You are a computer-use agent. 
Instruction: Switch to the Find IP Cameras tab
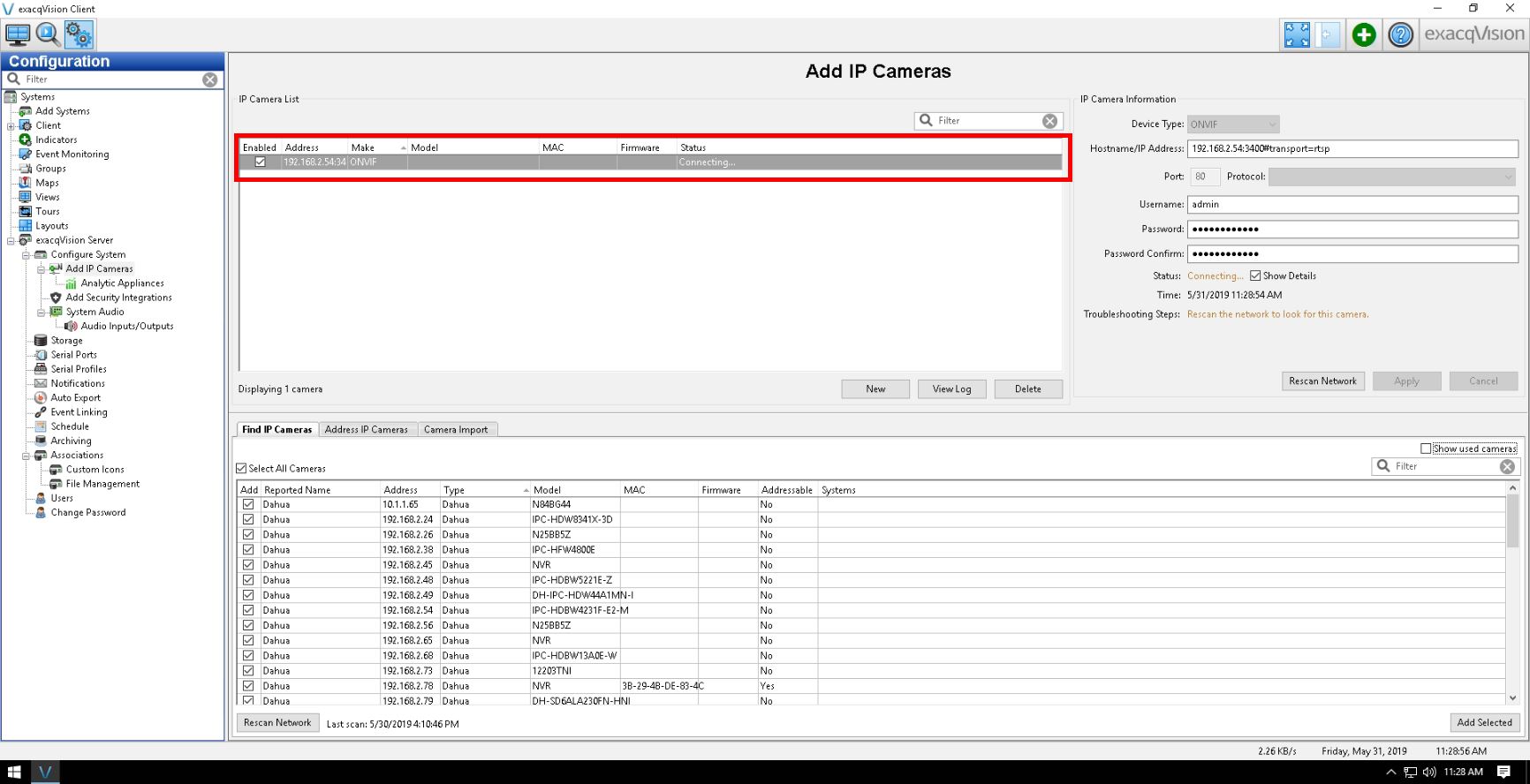(276, 430)
